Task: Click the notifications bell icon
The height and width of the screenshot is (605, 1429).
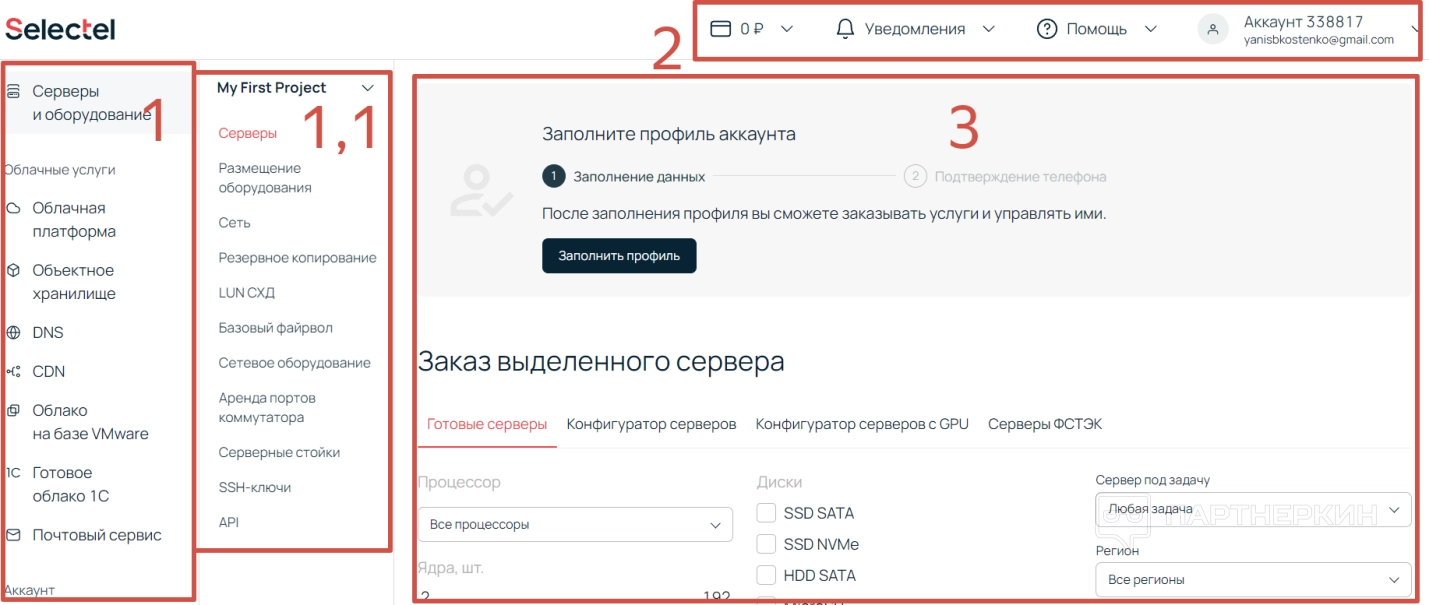Action: point(845,29)
